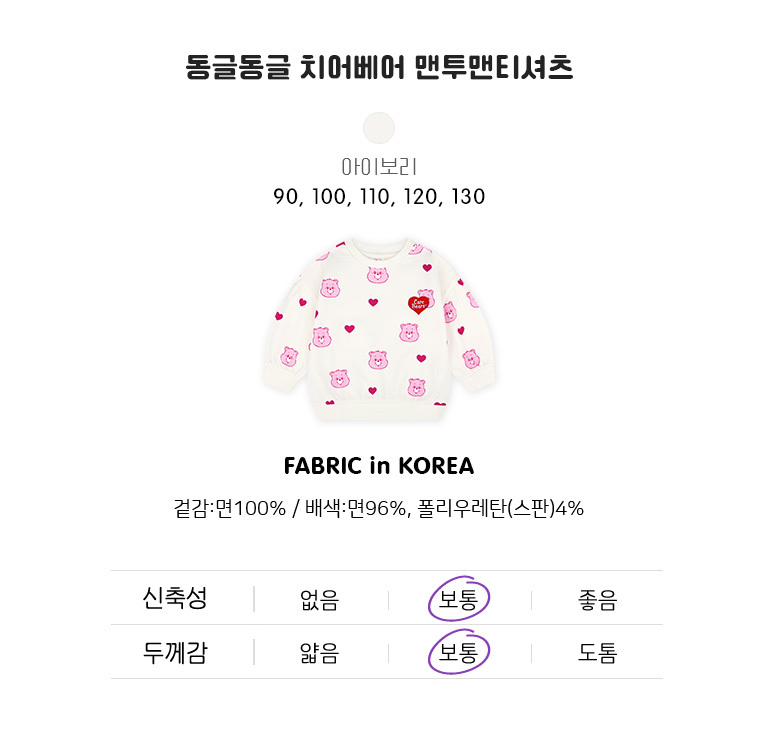
Task: Click the red heart patch on the sweatshirt
Action: pos(422,302)
